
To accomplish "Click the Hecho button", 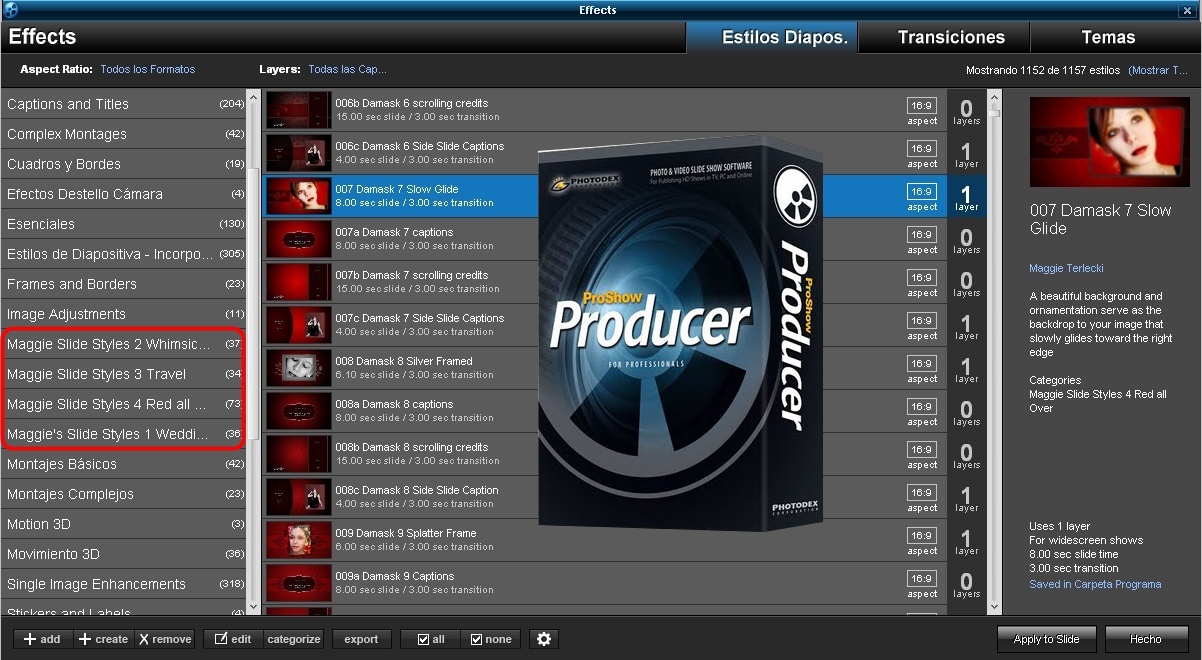I will coord(1146,639).
